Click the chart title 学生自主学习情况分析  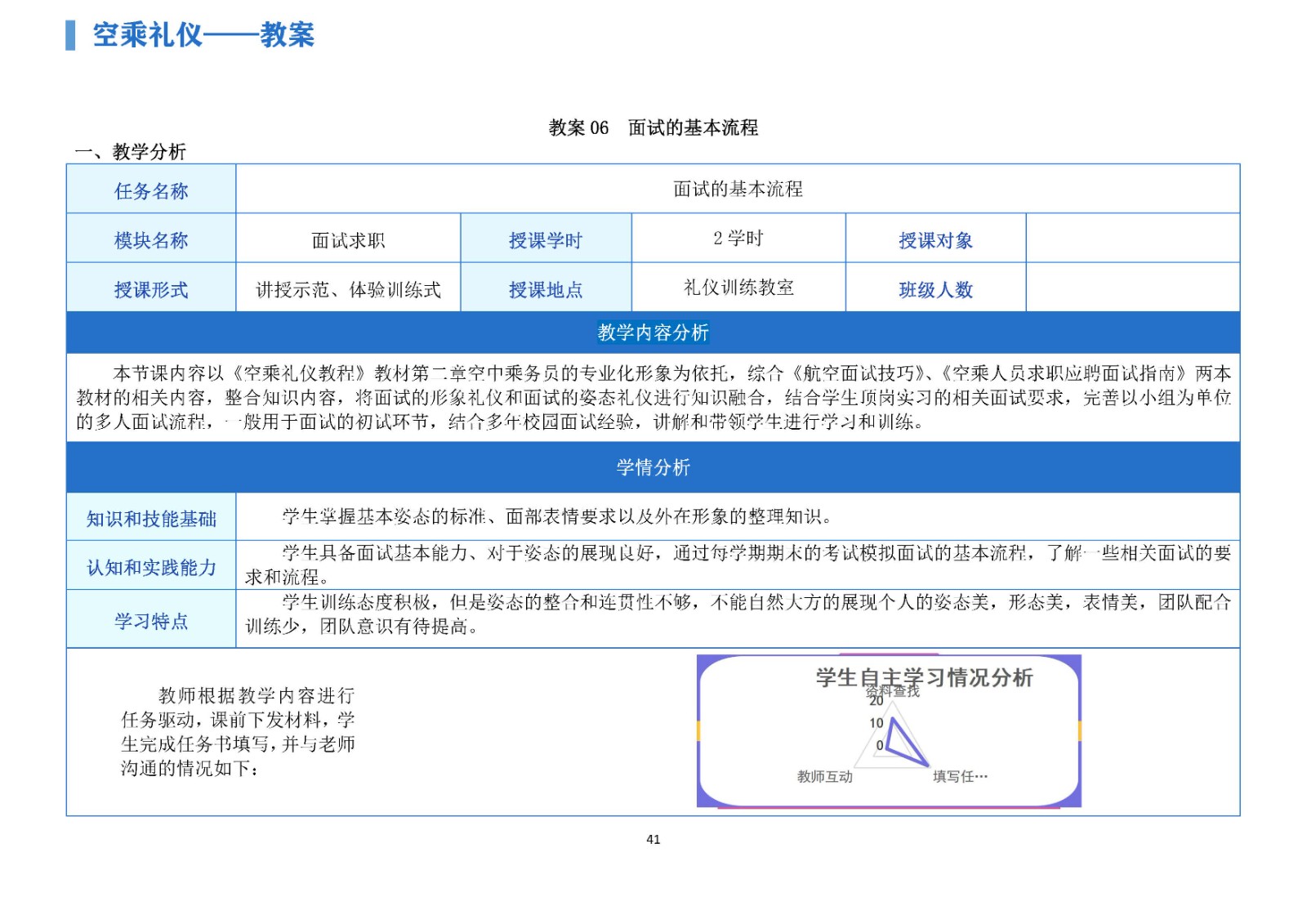(x=924, y=677)
